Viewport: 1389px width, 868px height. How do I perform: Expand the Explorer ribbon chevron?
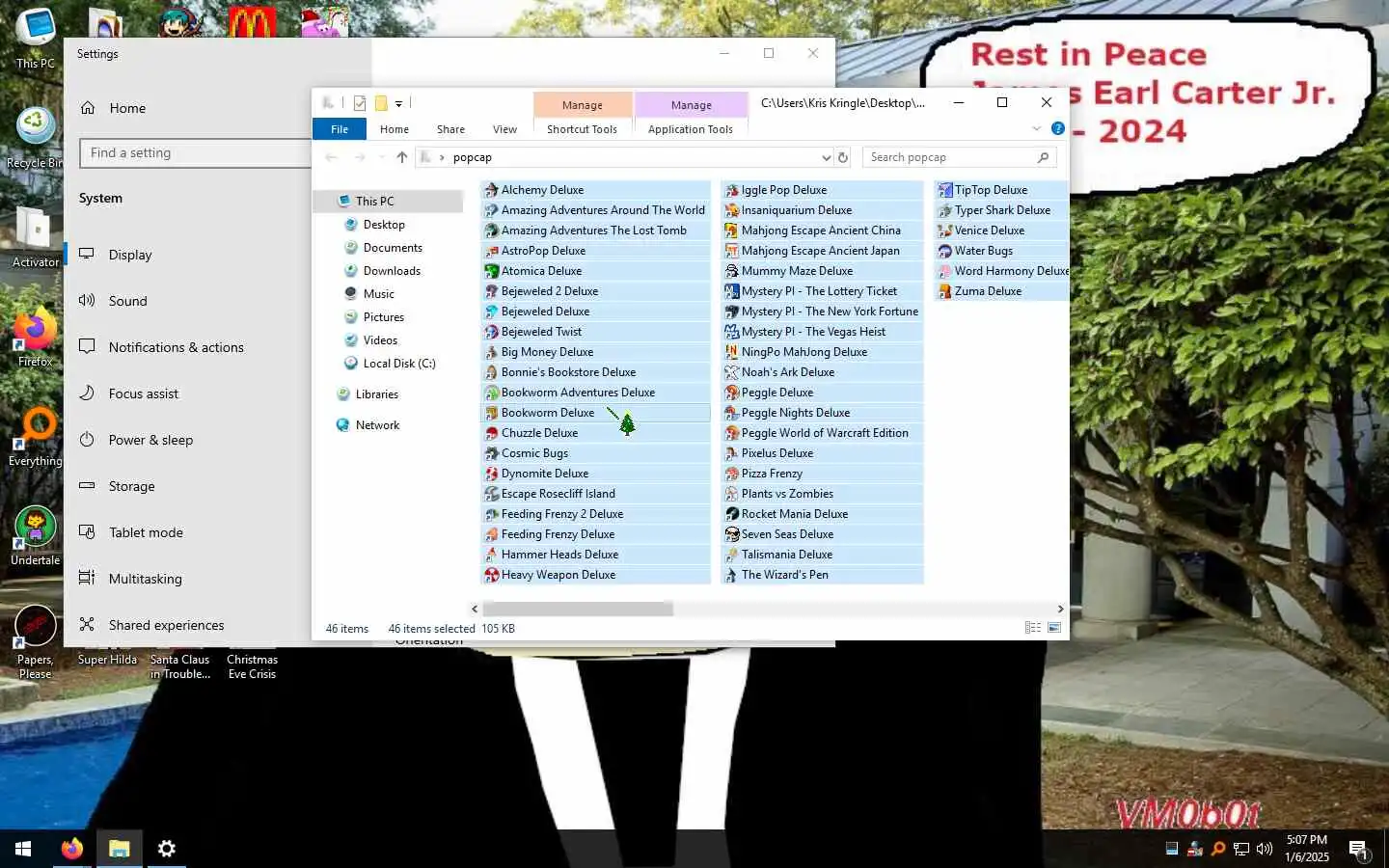click(1037, 128)
